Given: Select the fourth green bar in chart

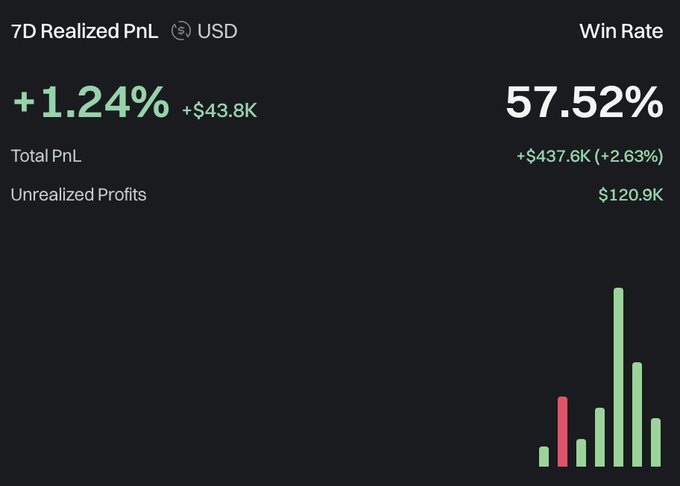Looking at the screenshot, I should tap(600, 437).
